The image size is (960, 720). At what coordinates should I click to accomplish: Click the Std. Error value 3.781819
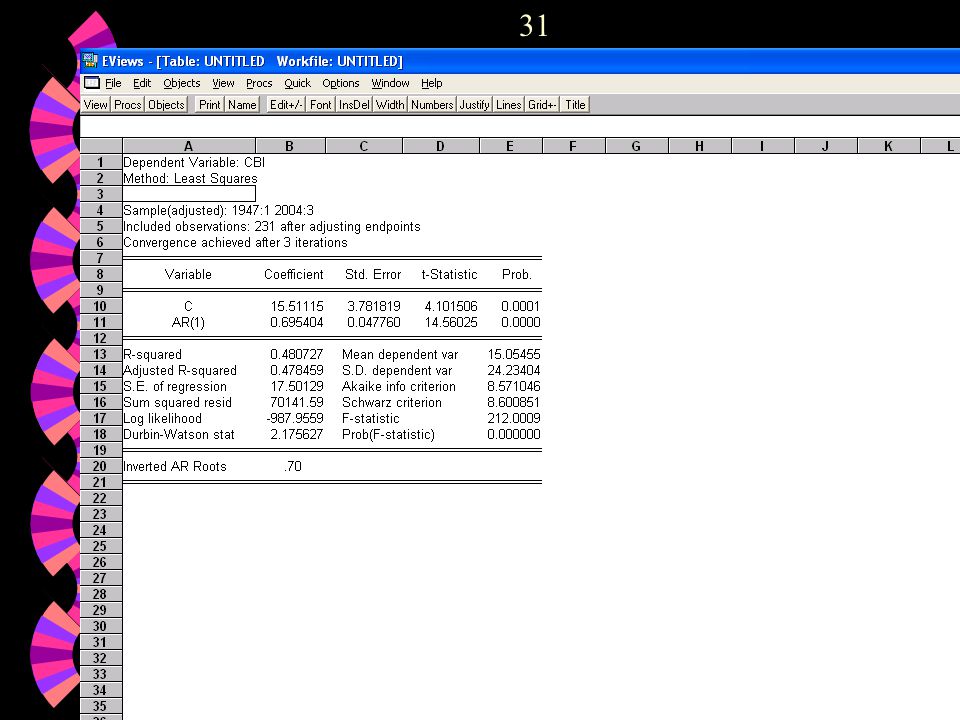(373, 306)
